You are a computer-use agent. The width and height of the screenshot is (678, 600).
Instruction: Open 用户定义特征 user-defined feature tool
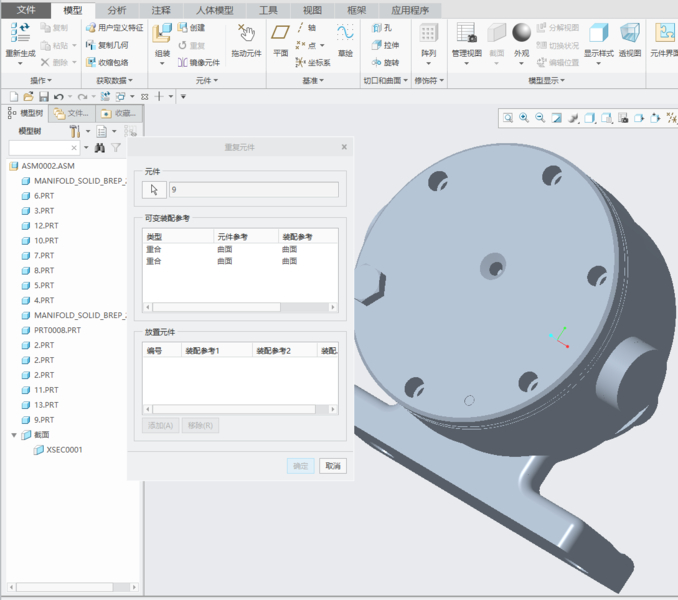[115, 28]
